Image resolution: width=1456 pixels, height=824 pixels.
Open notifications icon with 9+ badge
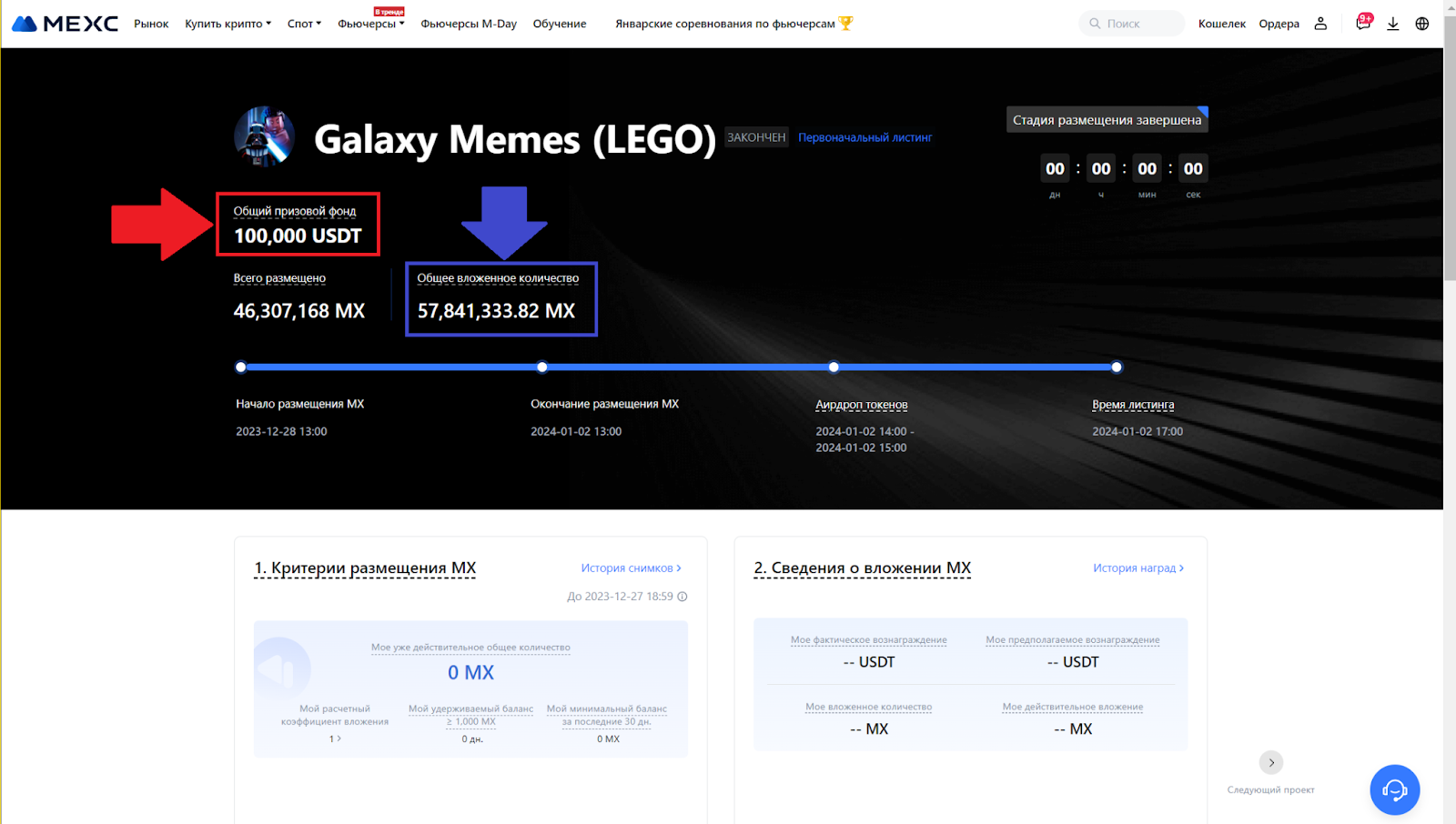pos(1363,23)
